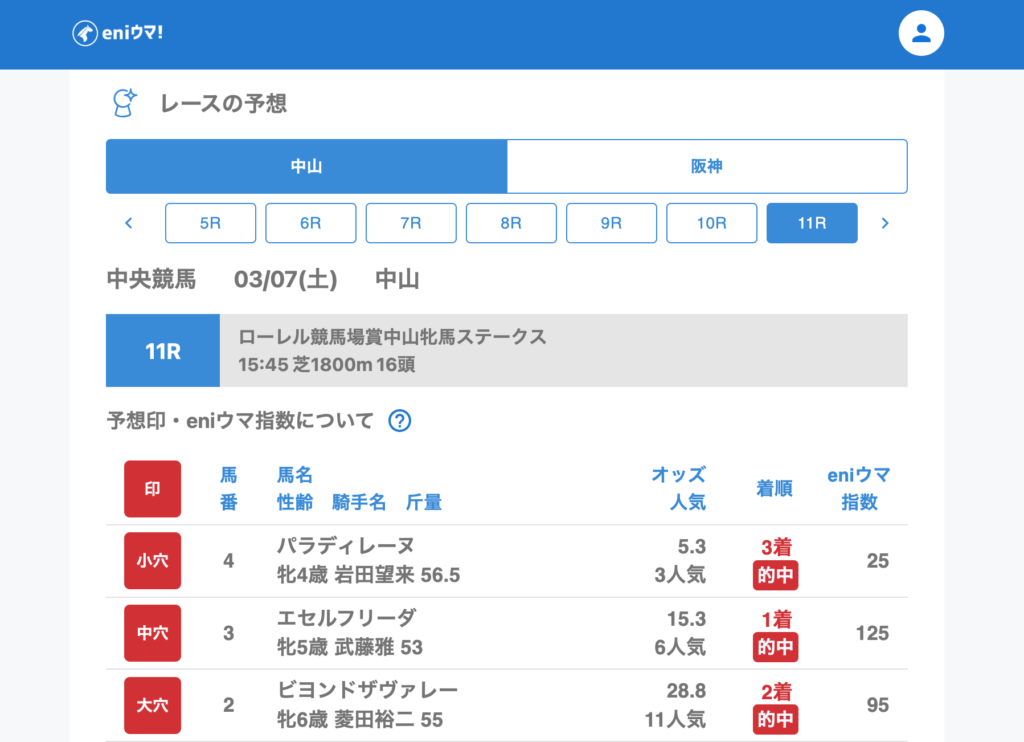Select race 8R

click(511, 223)
